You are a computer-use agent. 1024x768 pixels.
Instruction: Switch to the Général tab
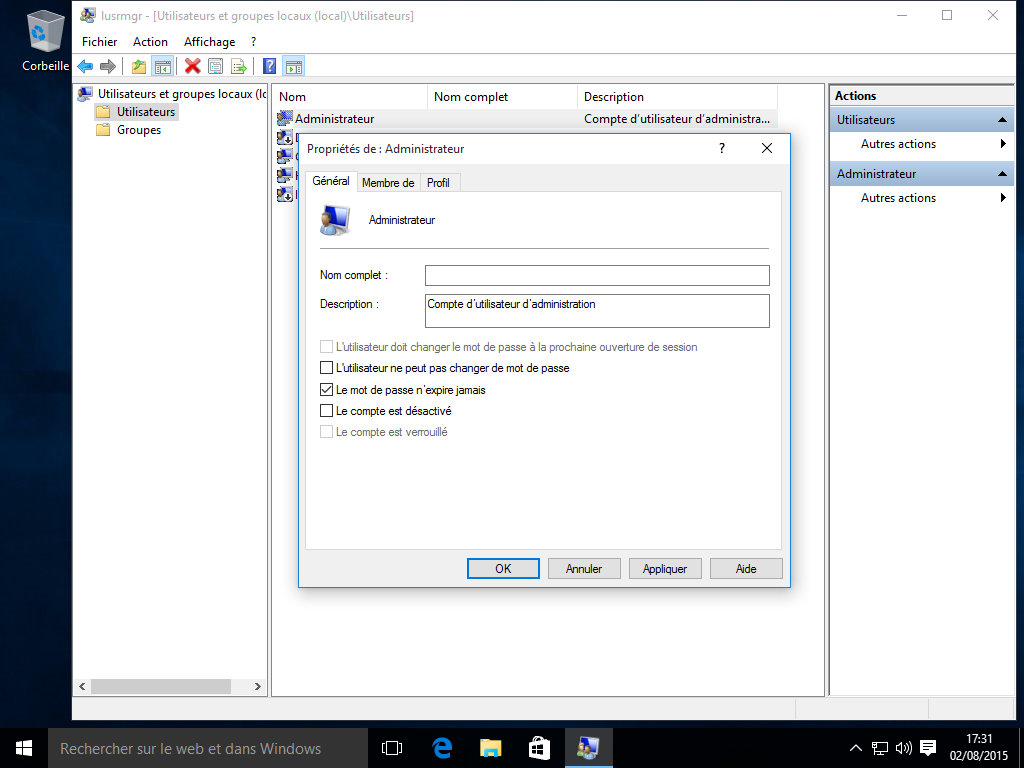(x=330, y=181)
